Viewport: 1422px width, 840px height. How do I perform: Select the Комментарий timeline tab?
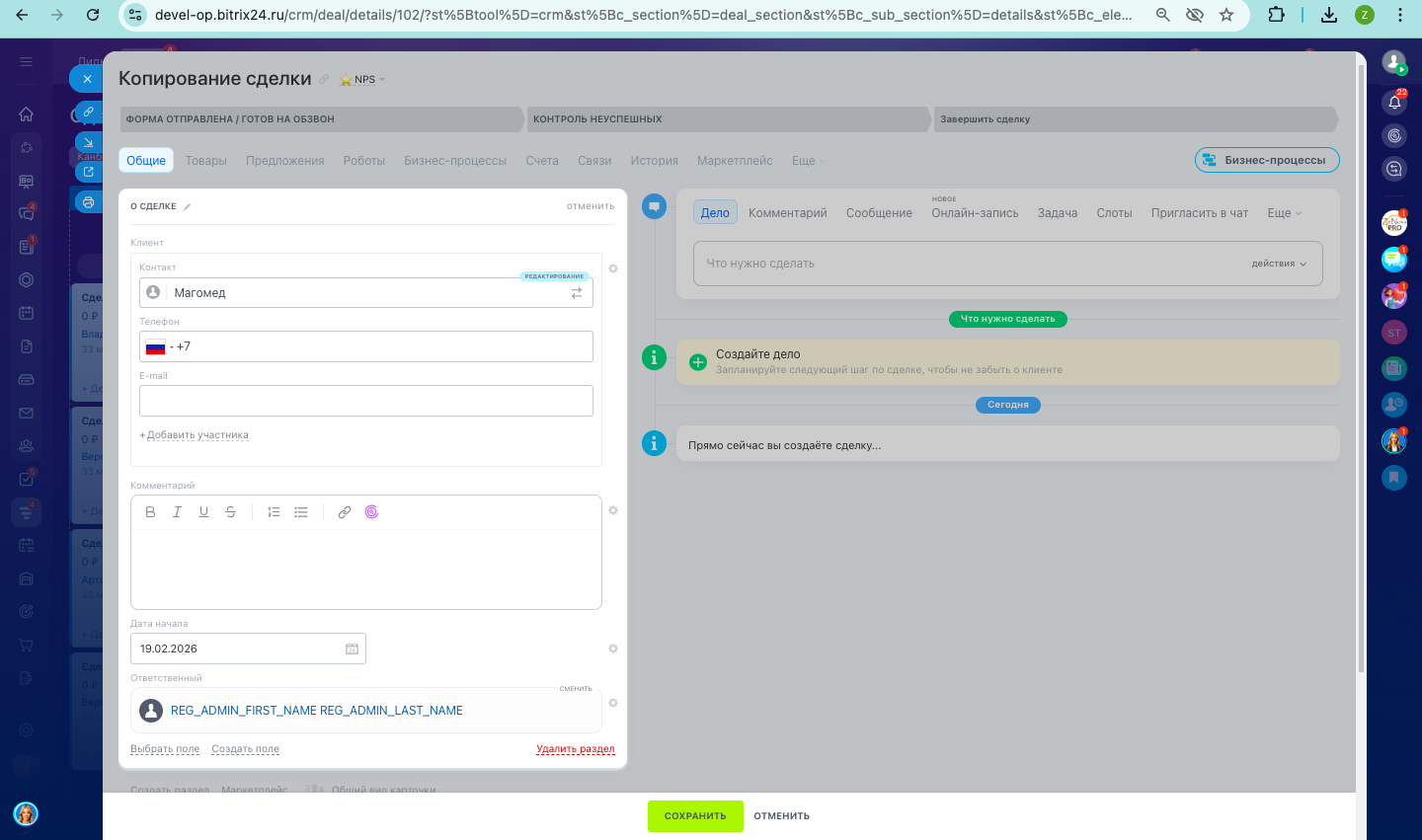coord(788,213)
